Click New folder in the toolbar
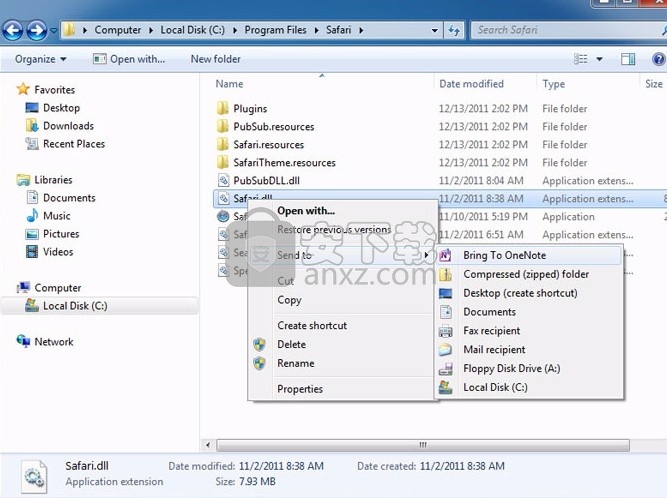The height and width of the screenshot is (498, 667). (216, 59)
